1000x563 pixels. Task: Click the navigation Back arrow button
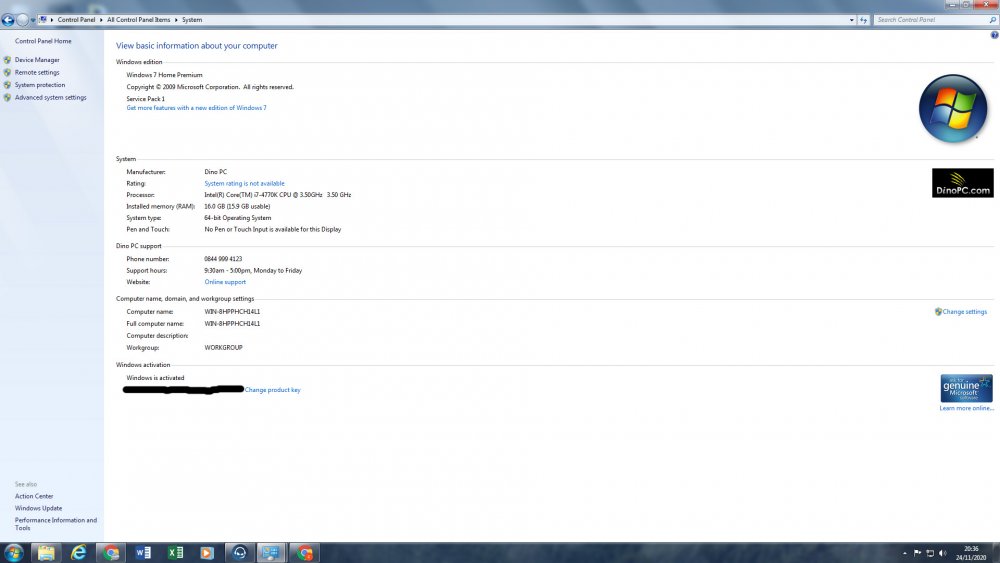[8, 20]
